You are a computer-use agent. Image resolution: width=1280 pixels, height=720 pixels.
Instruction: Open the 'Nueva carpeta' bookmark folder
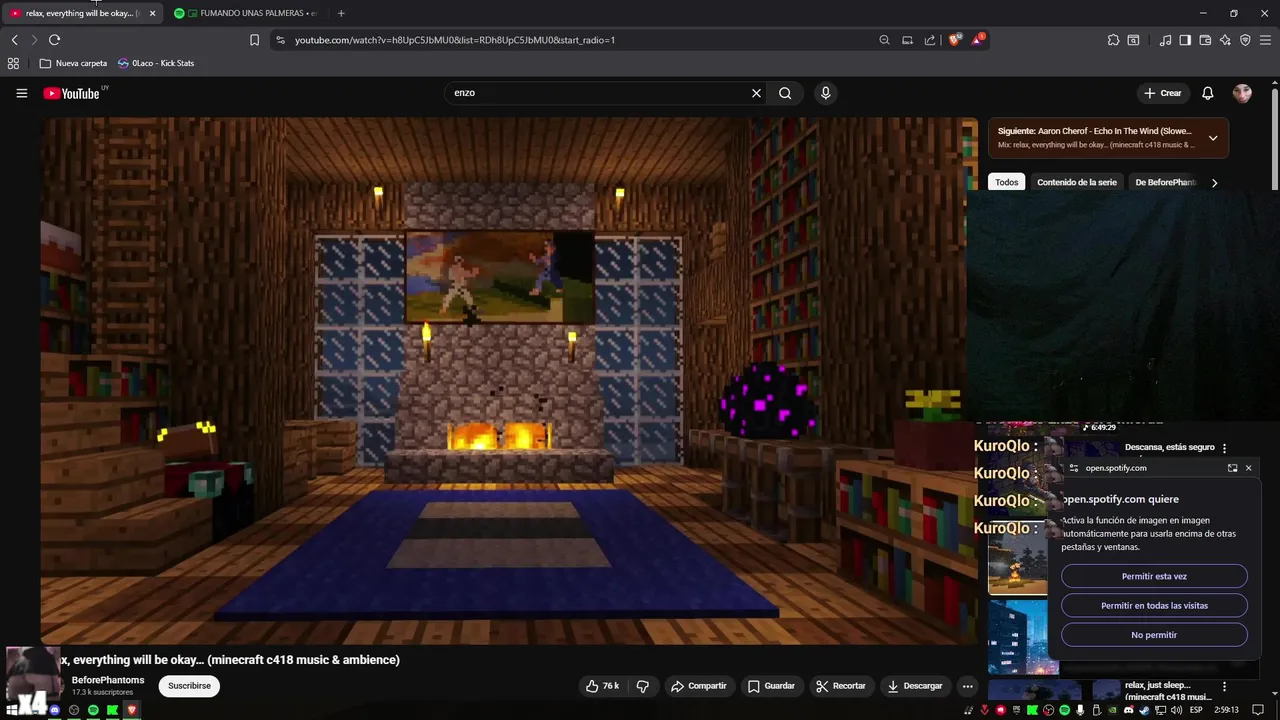tap(73, 63)
